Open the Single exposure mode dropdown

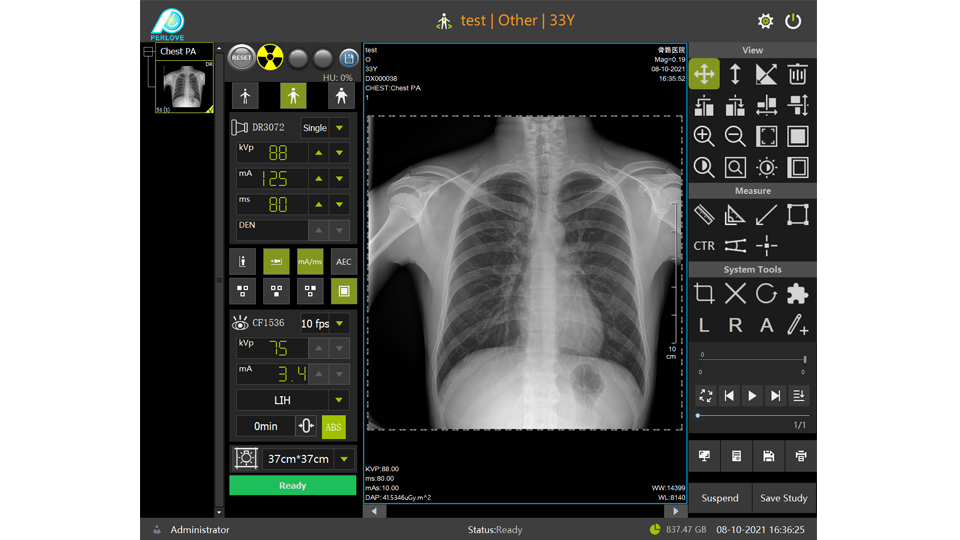(340, 128)
